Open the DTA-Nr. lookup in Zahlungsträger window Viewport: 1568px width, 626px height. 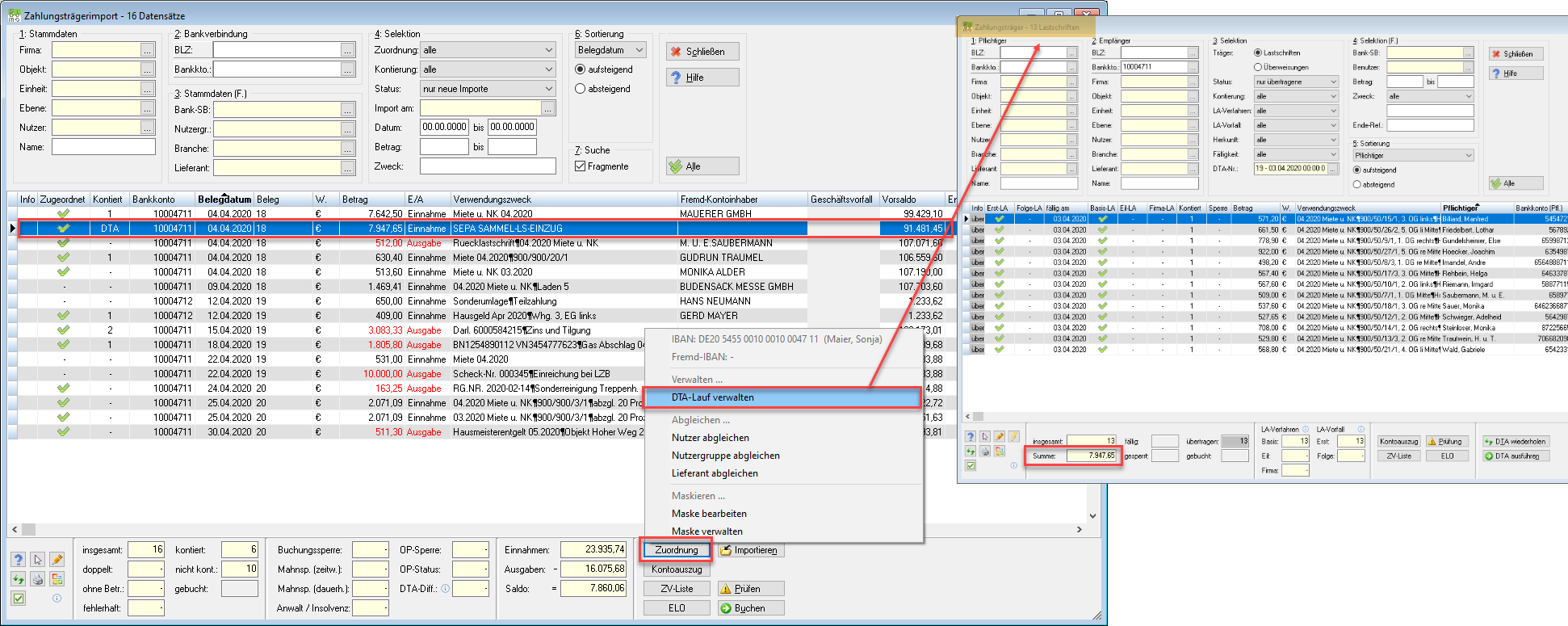click(1334, 169)
